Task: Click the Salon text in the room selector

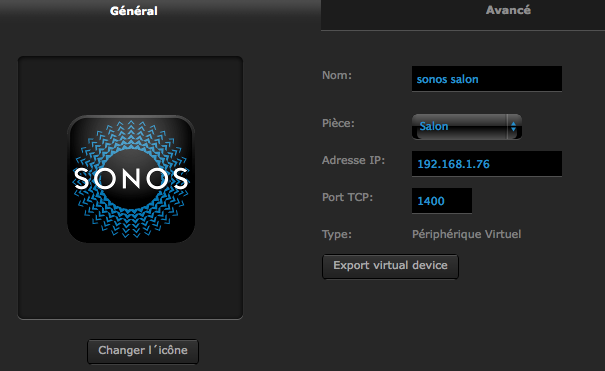Action: pos(434,126)
